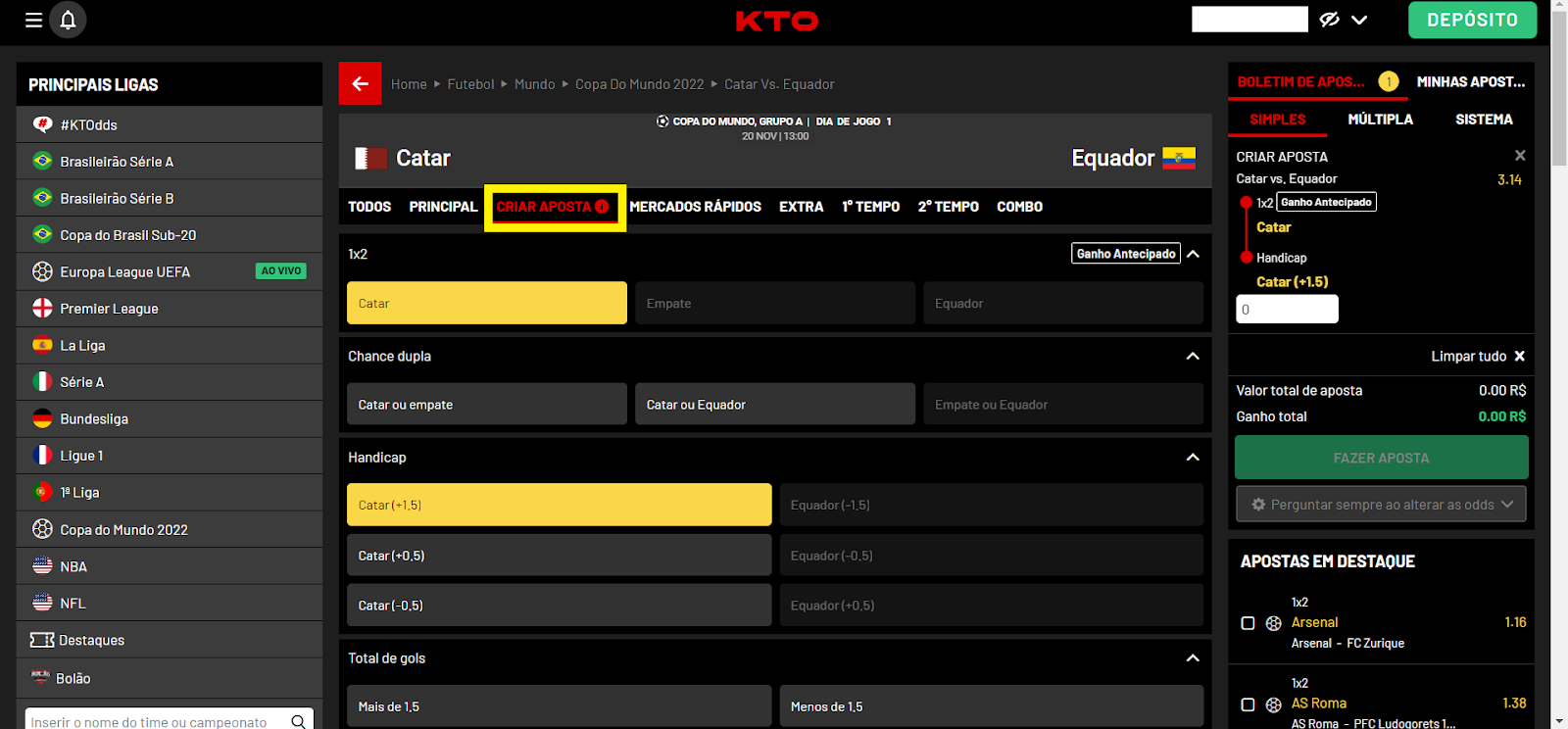Switch to MERCADOS RÁPIDOS tab
The height and width of the screenshot is (729, 1568).
(x=695, y=207)
